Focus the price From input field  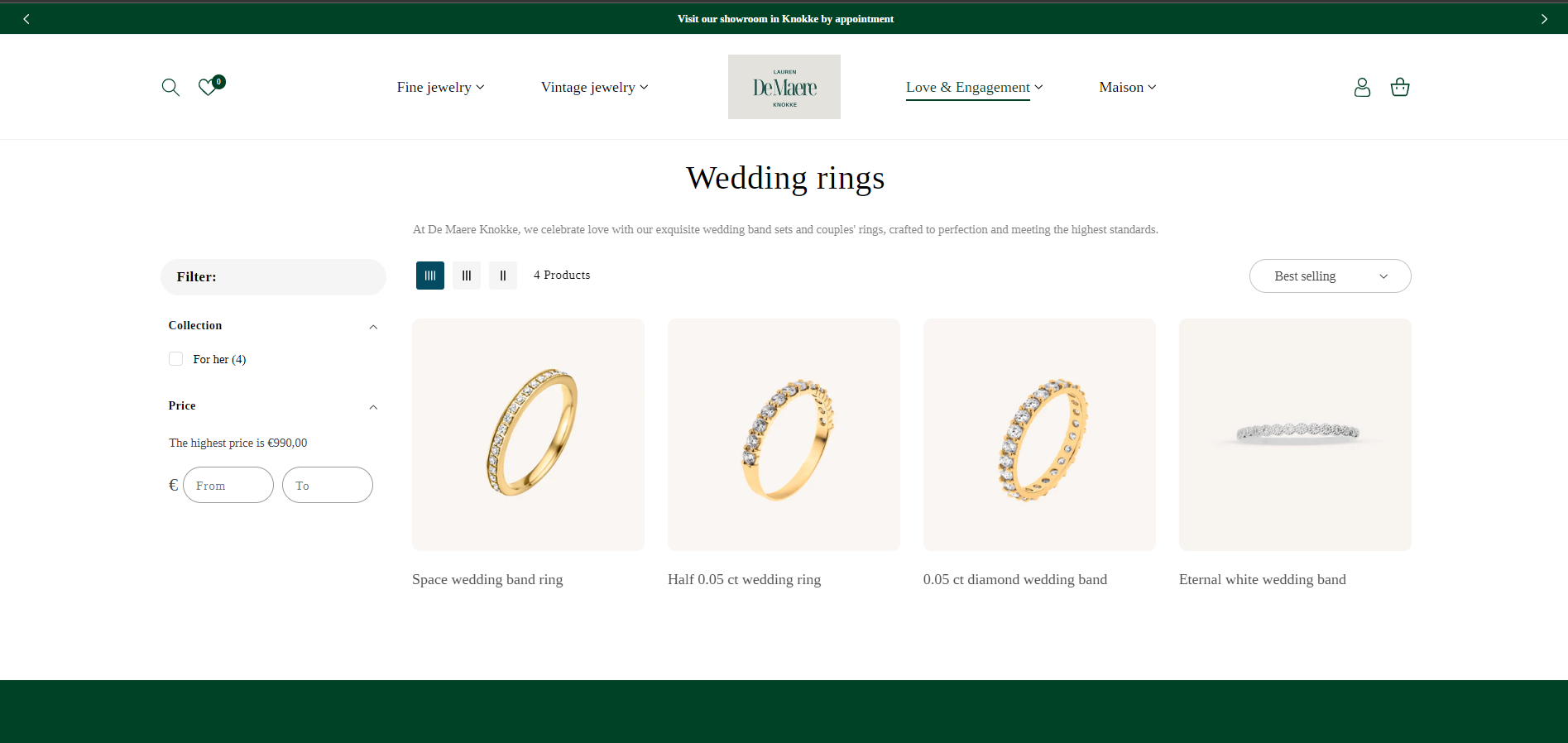[x=228, y=485]
